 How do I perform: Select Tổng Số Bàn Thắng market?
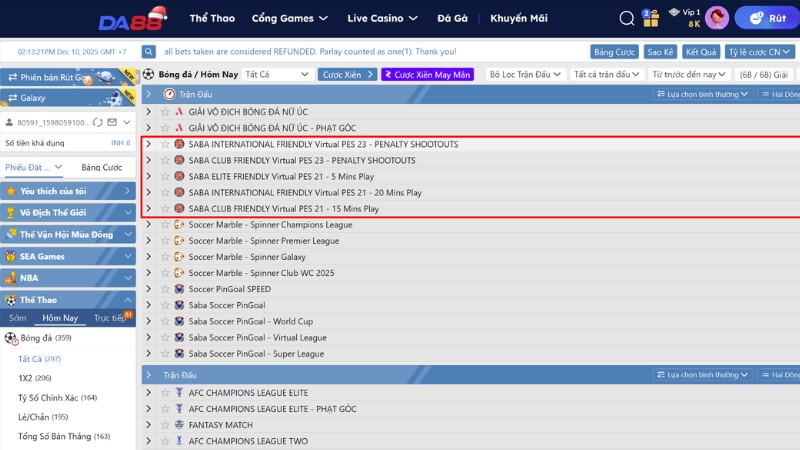(64, 436)
